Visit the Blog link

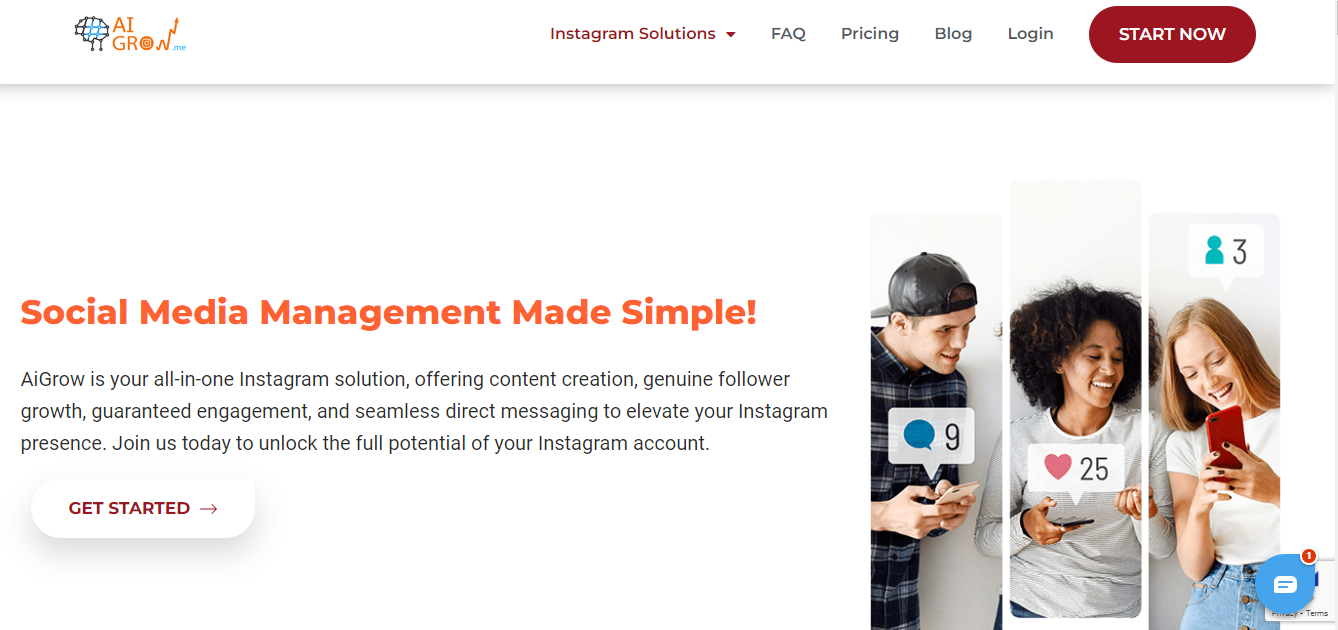pyautogui.click(x=953, y=34)
